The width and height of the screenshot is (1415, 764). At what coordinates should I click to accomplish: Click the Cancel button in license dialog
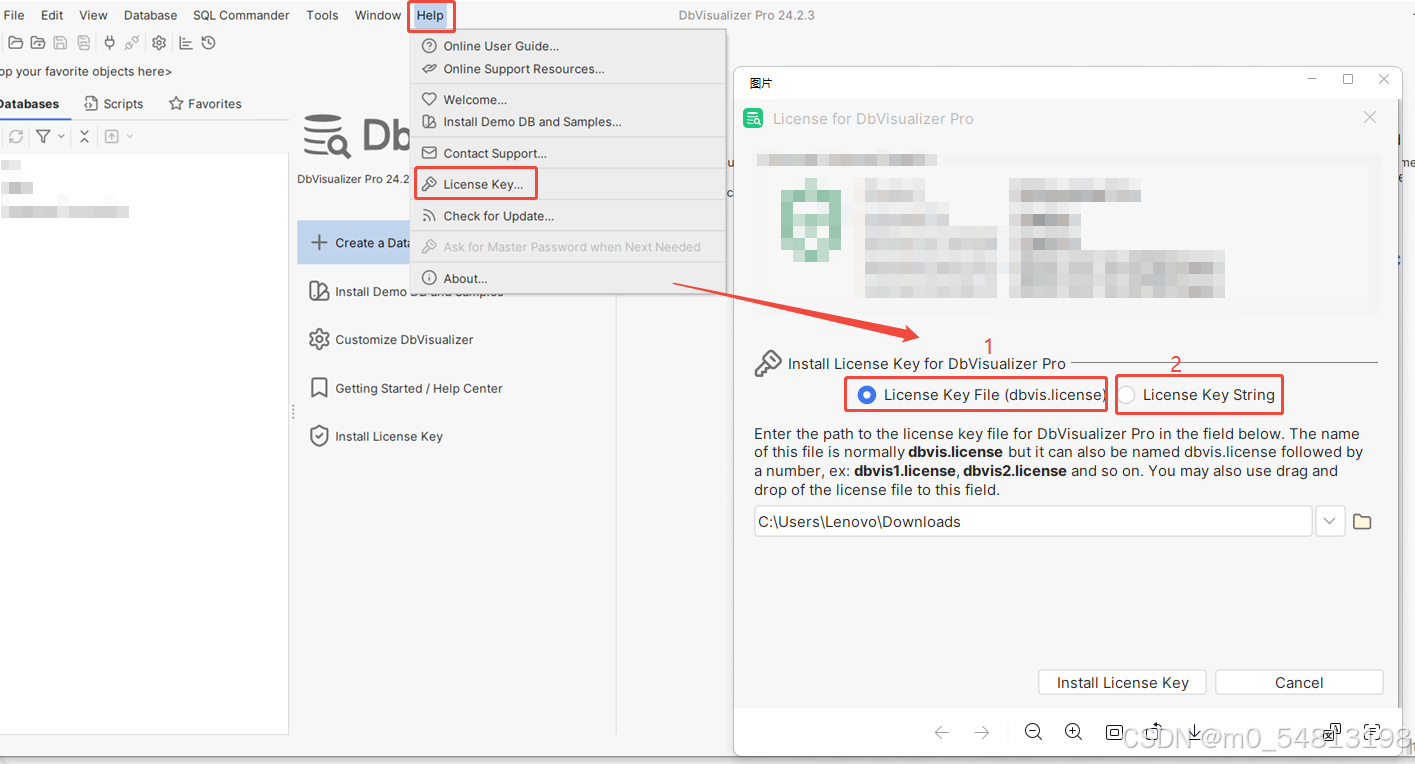pyautogui.click(x=1299, y=683)
